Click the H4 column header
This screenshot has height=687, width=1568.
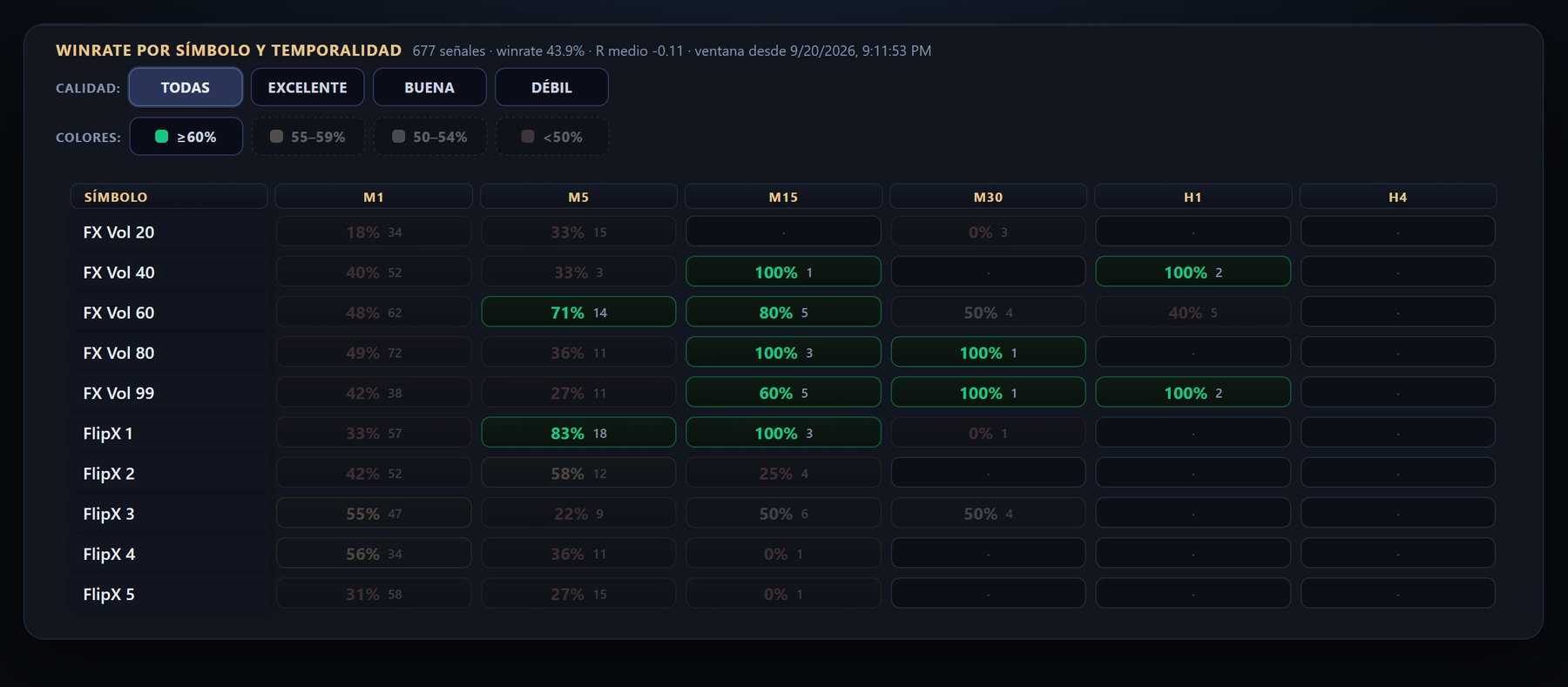(x=1397, y=196)
